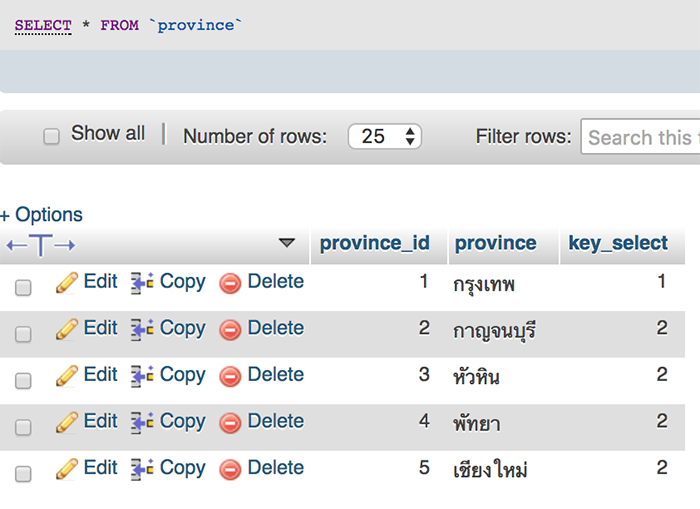Sort by the province column header

(x=496, y=243)
